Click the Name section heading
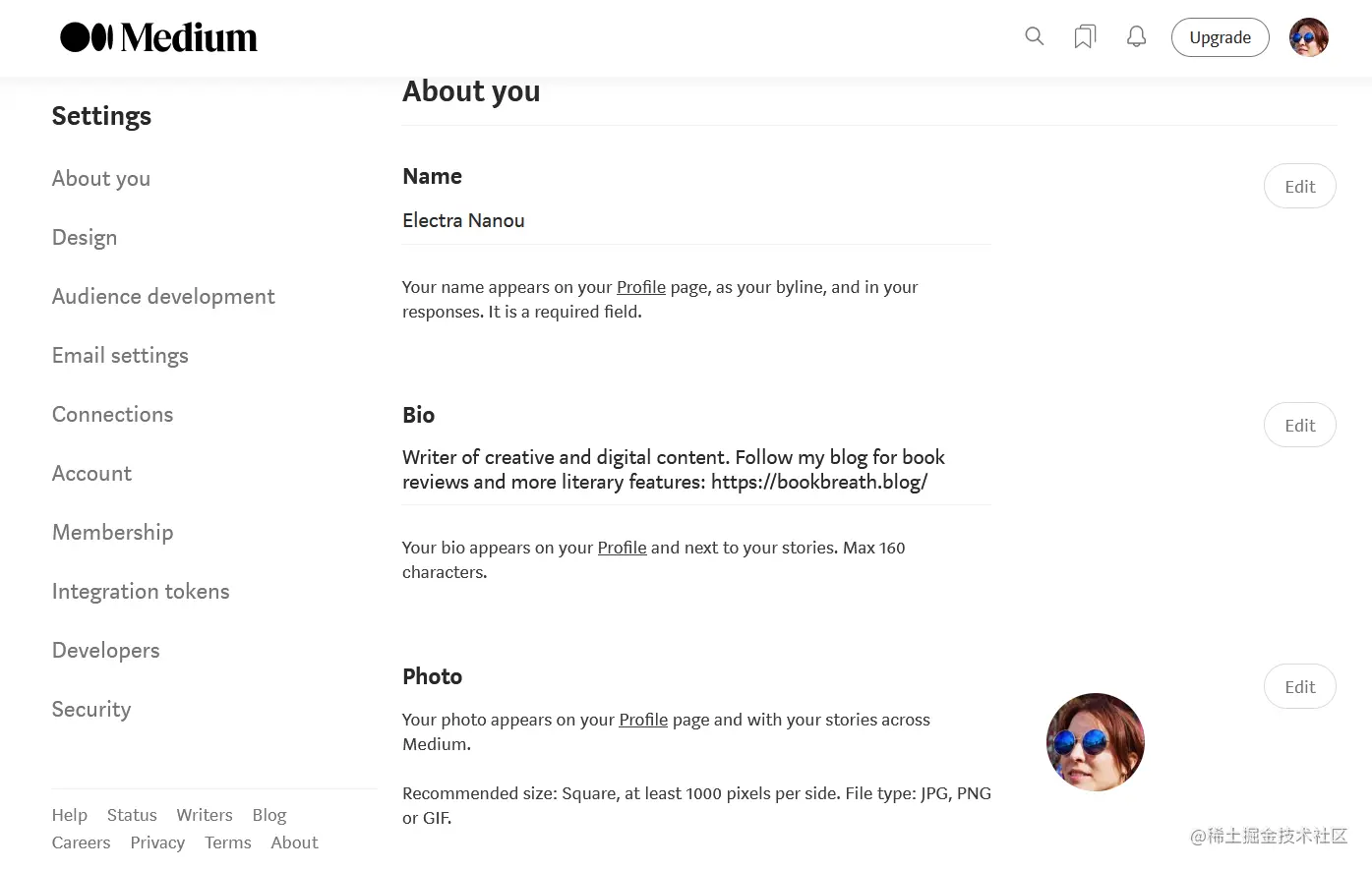 click(432, 176)
